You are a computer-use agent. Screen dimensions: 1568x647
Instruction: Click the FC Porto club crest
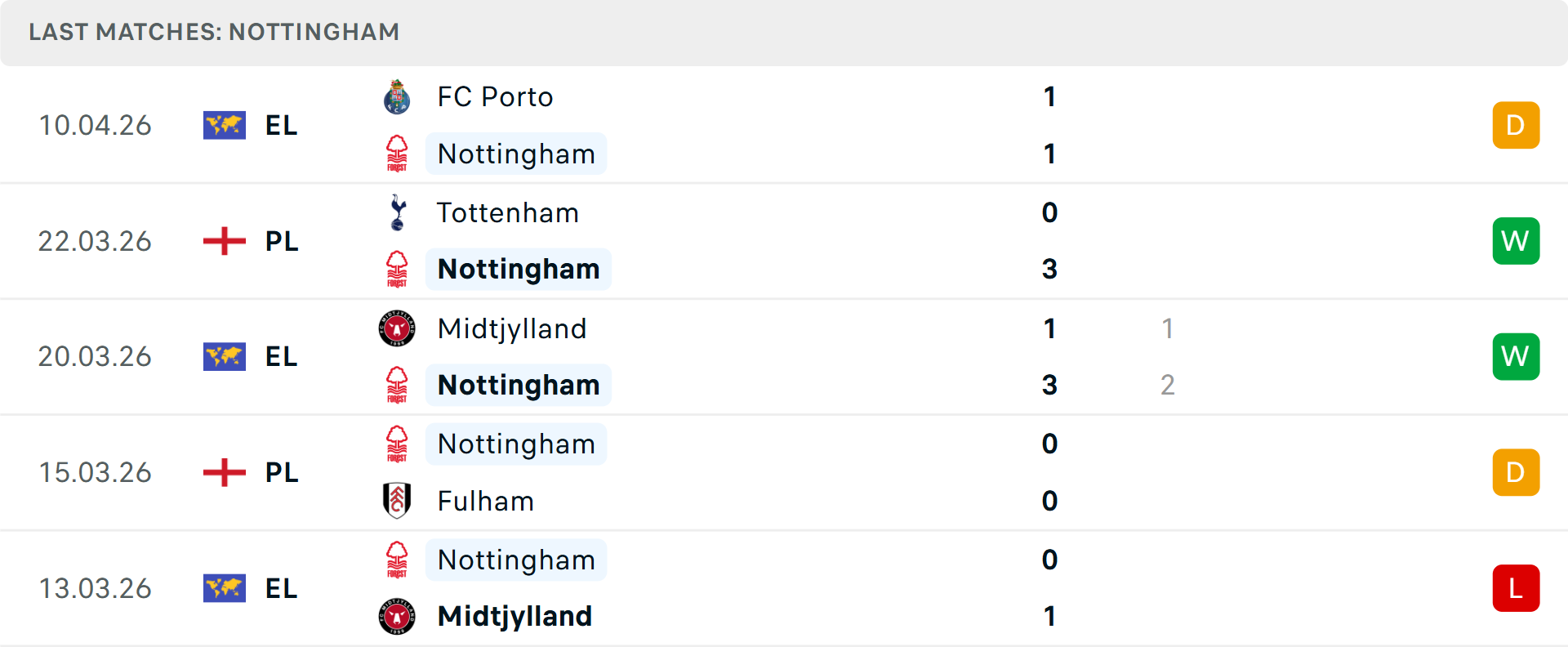click(x=397, y=97)
